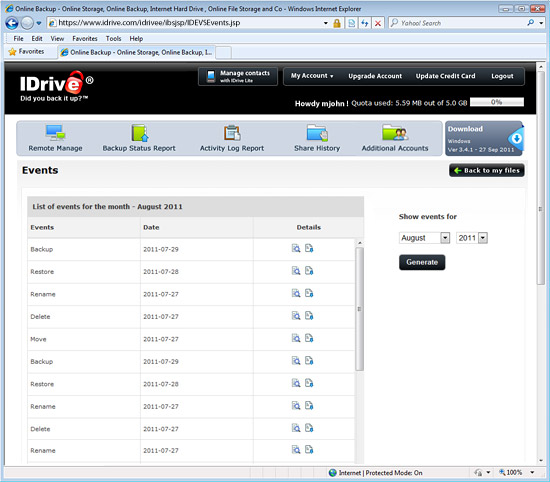Export log icon for second Restore row
Screen dimensions: 550x482
pyautogui.click(x=309, y=383)
